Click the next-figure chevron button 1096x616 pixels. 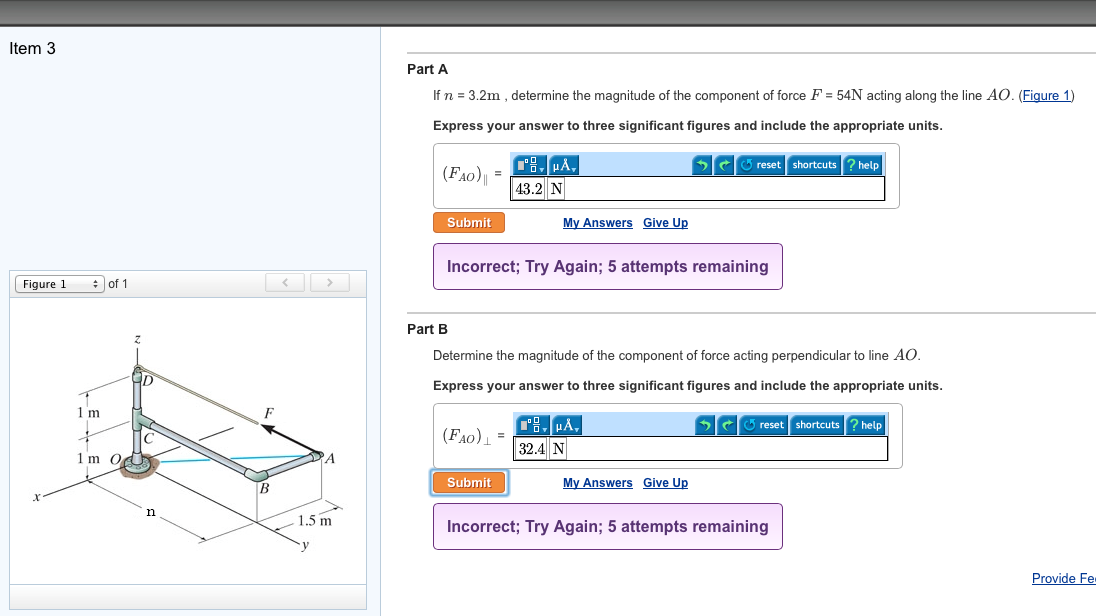point(330,282)
